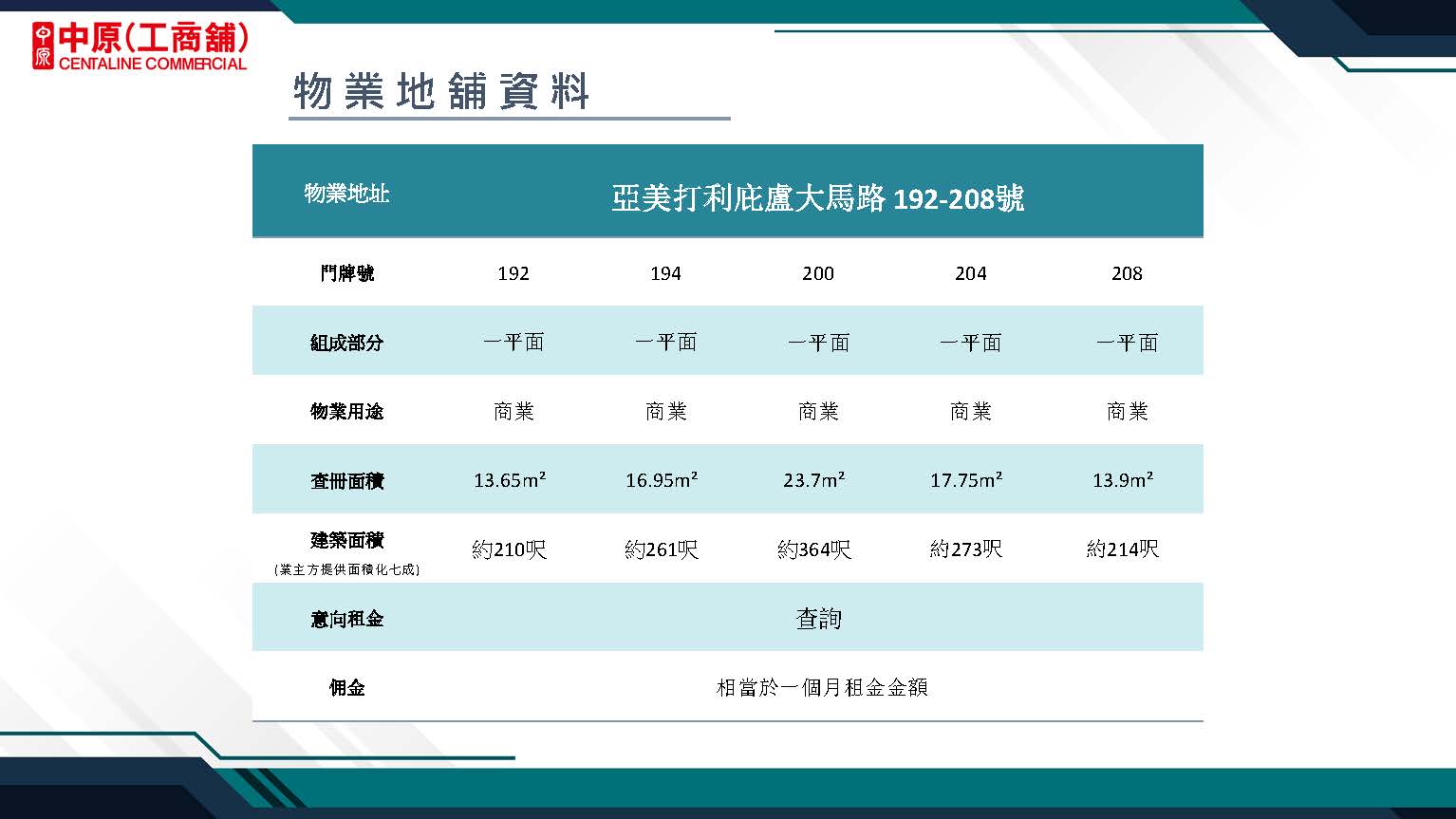The image size is (1456, 819).
Task: Select the 23.7m² area cell
Action: pyautogui.click(x=814, y=480)
